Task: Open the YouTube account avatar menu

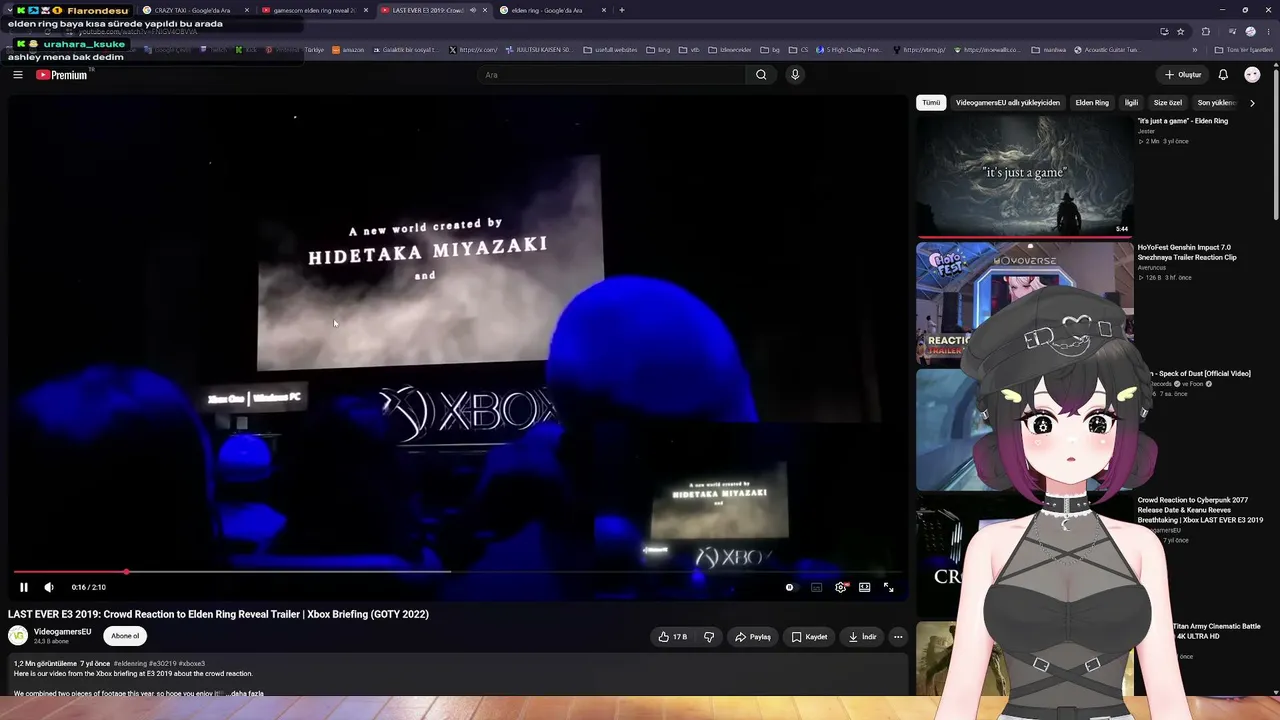Action: pyautogui.click(x=1252, y=75)
